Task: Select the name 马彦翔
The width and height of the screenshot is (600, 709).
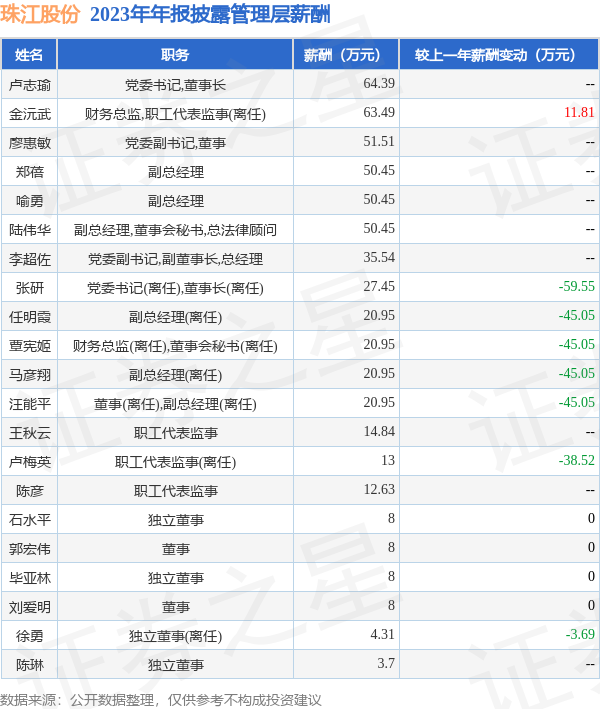Action: [30, 375]
